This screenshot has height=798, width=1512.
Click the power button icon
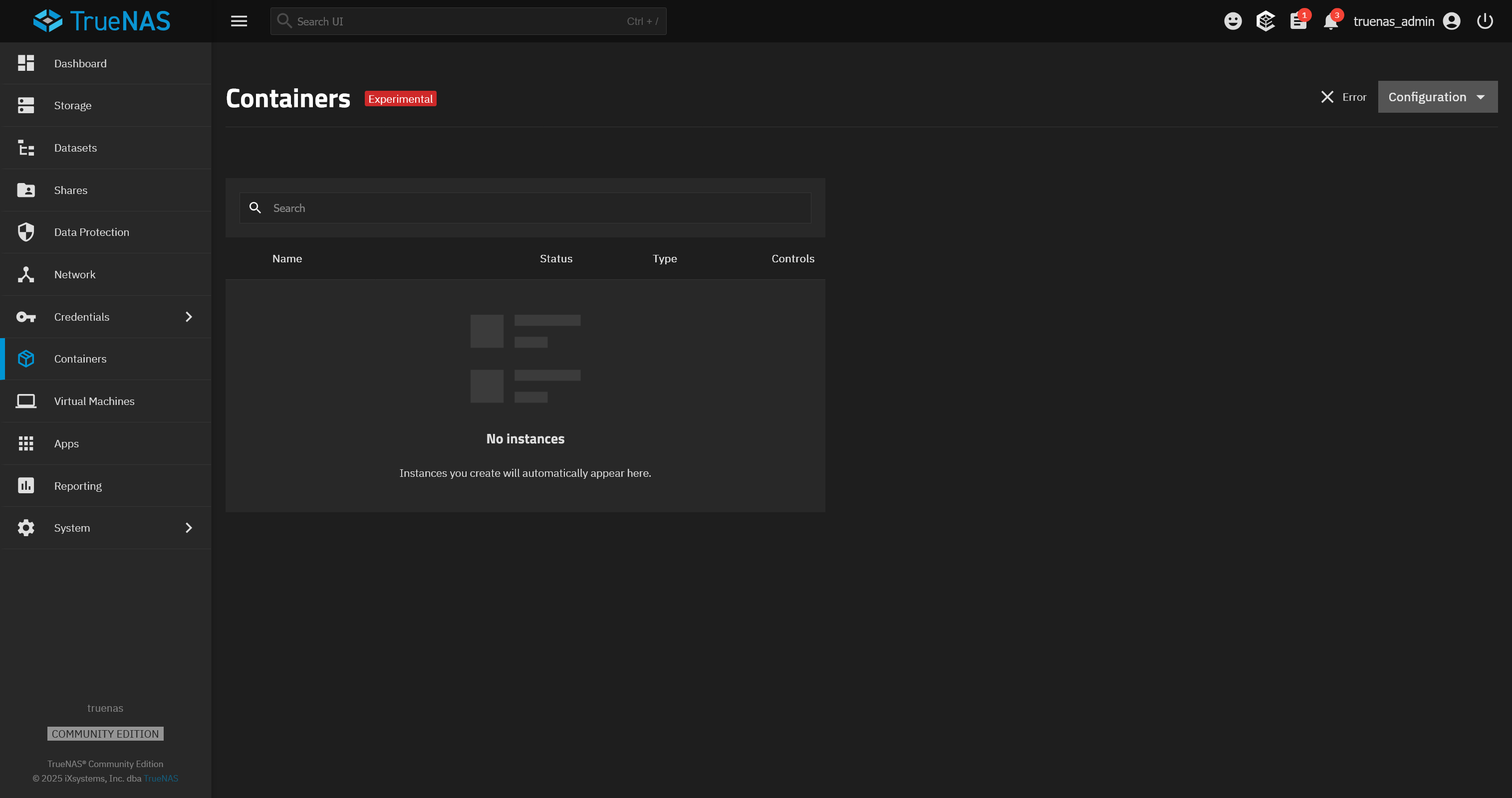coord(1485,21)
